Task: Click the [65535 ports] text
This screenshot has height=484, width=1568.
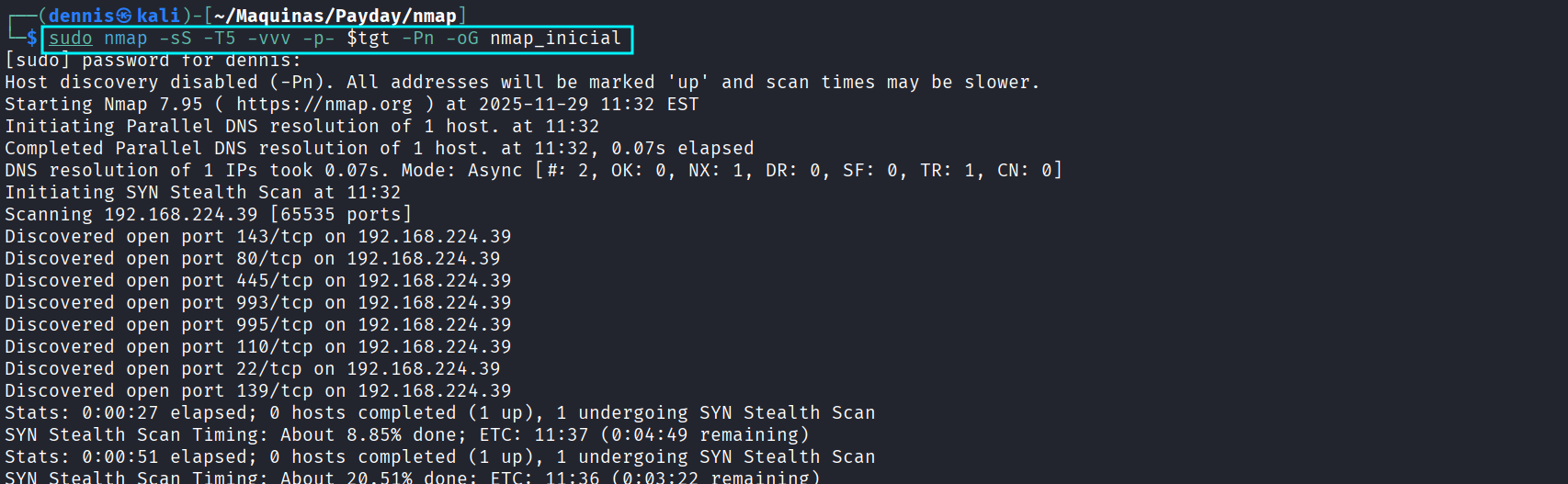Action: 341,214
